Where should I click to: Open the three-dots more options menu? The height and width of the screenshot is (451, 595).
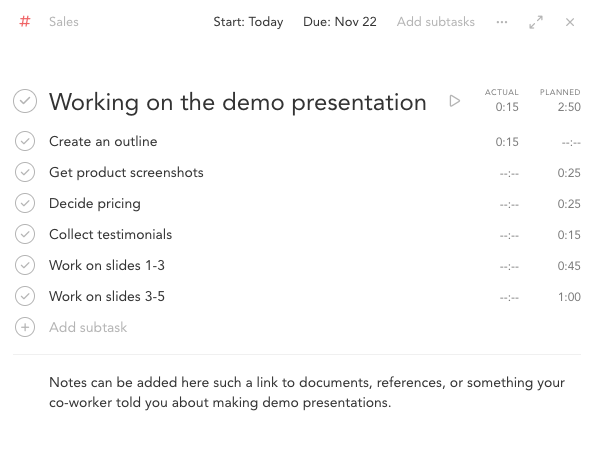[502, 22]
